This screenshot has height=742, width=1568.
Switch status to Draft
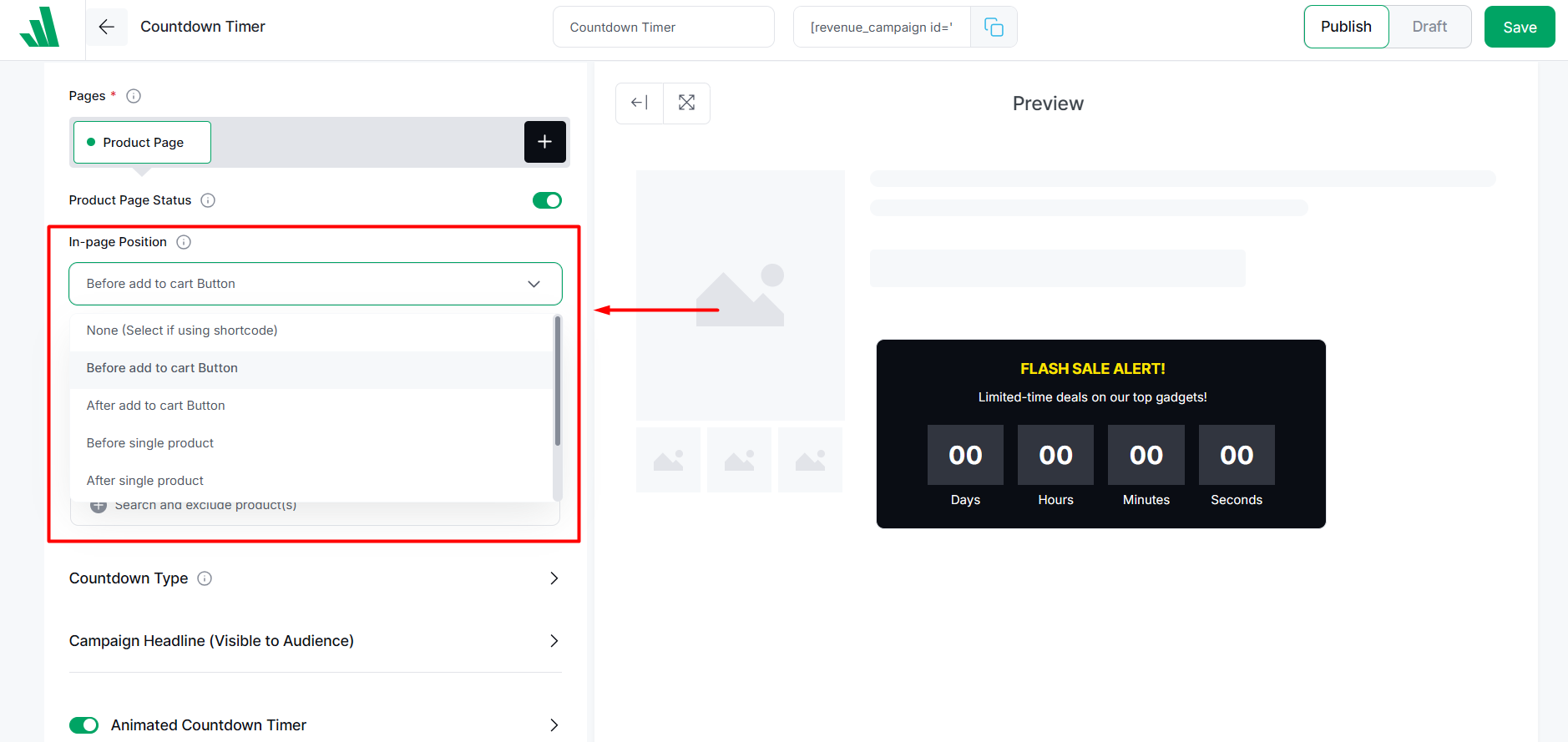click(x=1429, y=27)
